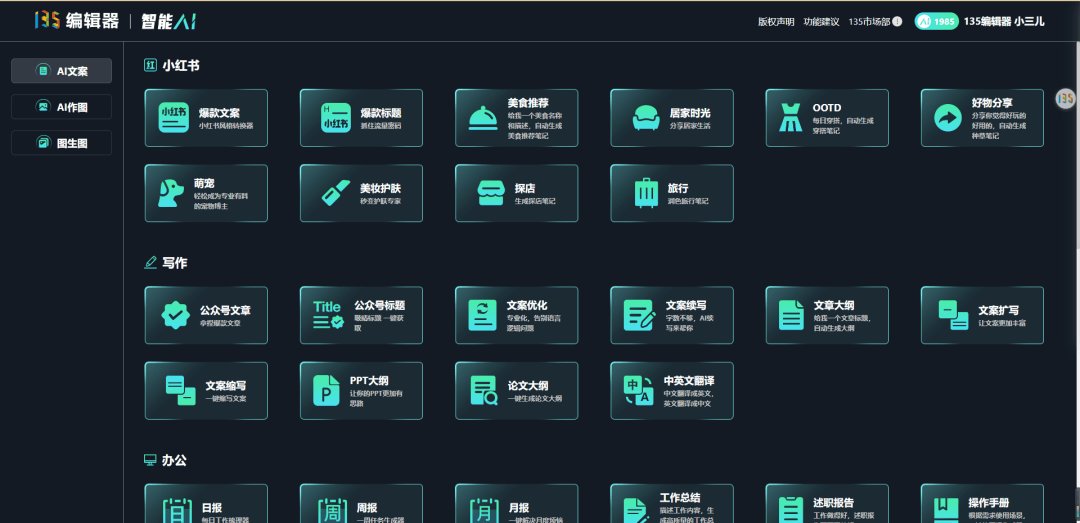Click the 美食推荐 cloche icon
This screenshot has height=523, width=1080.
tap(484, 118)
